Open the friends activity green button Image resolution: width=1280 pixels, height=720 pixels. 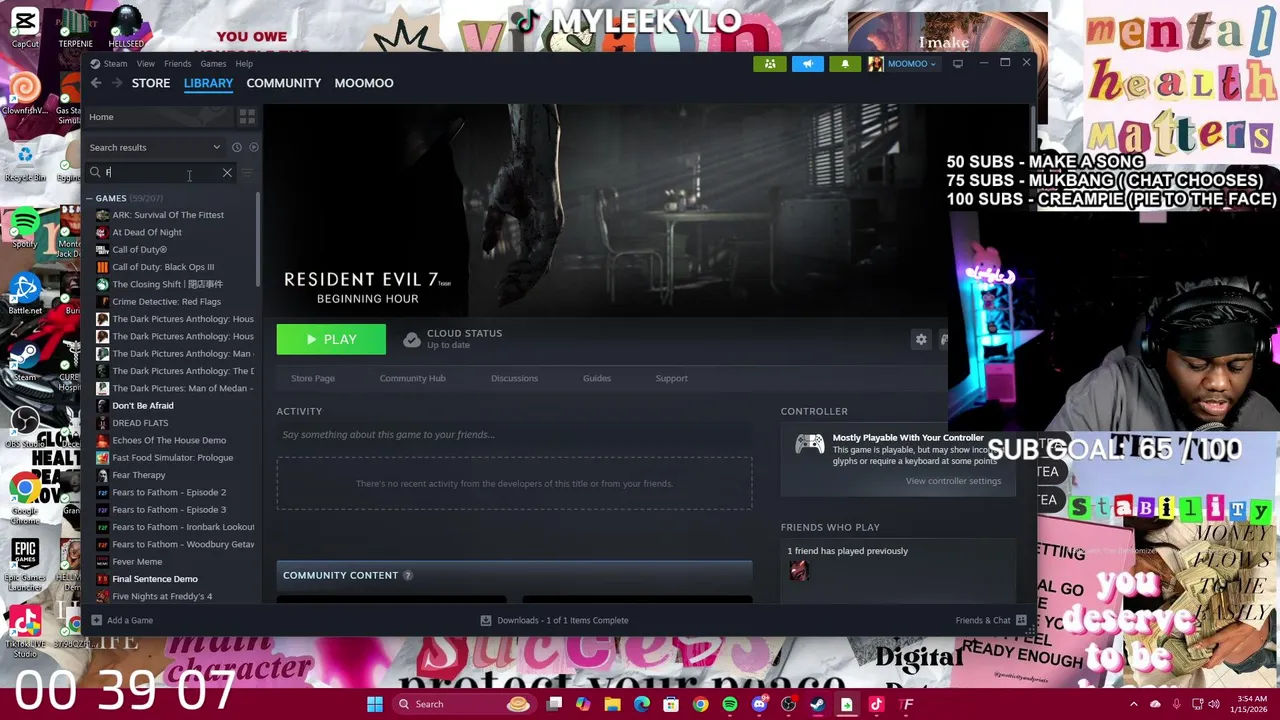coord(770,64)
